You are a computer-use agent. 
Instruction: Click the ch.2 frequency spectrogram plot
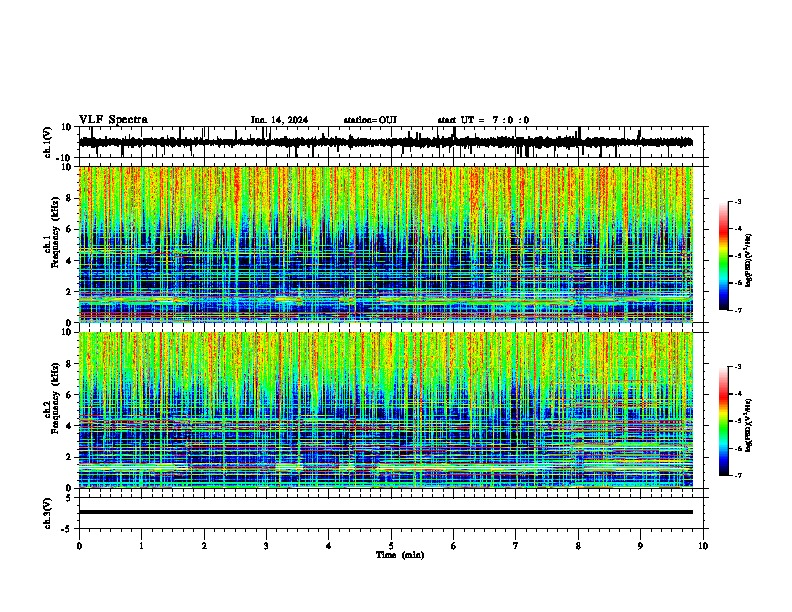(x=386, y=410)
